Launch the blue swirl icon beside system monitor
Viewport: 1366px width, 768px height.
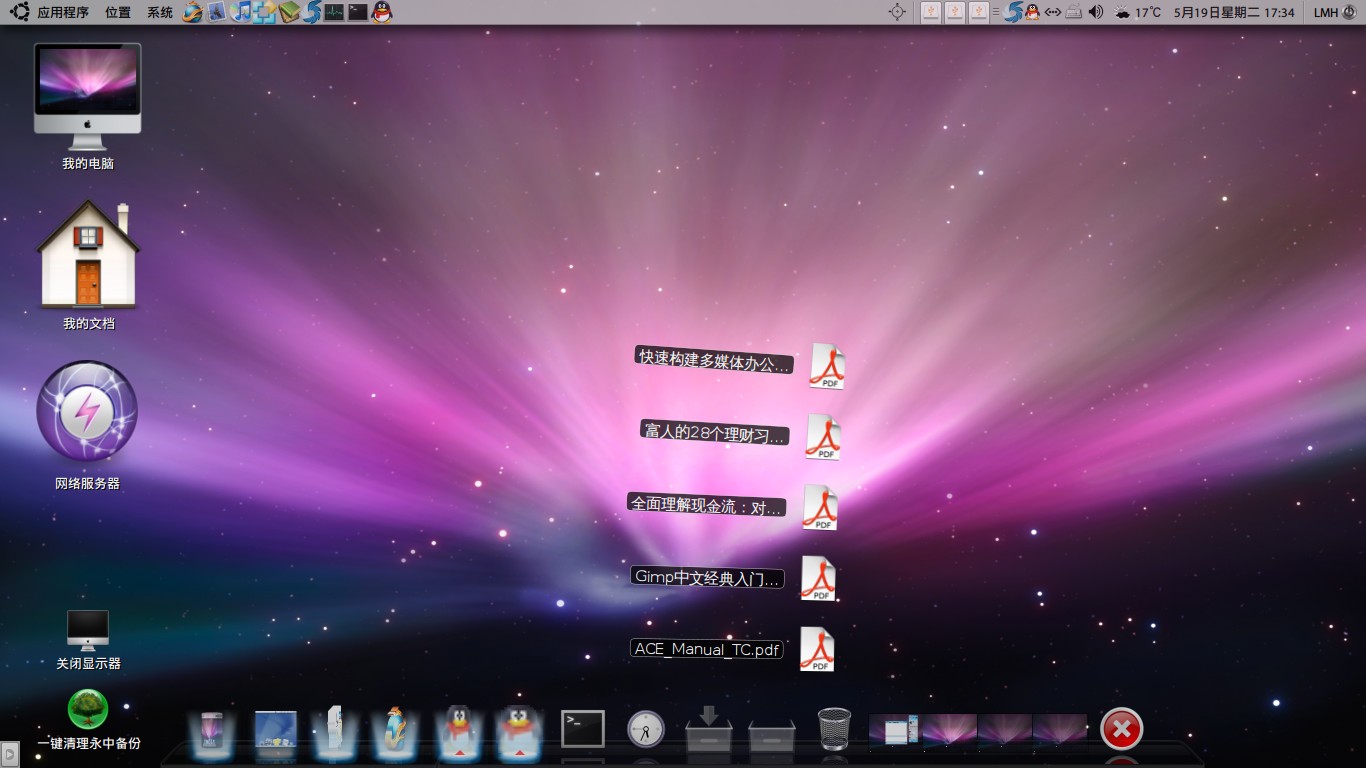[x=312, y=12]
